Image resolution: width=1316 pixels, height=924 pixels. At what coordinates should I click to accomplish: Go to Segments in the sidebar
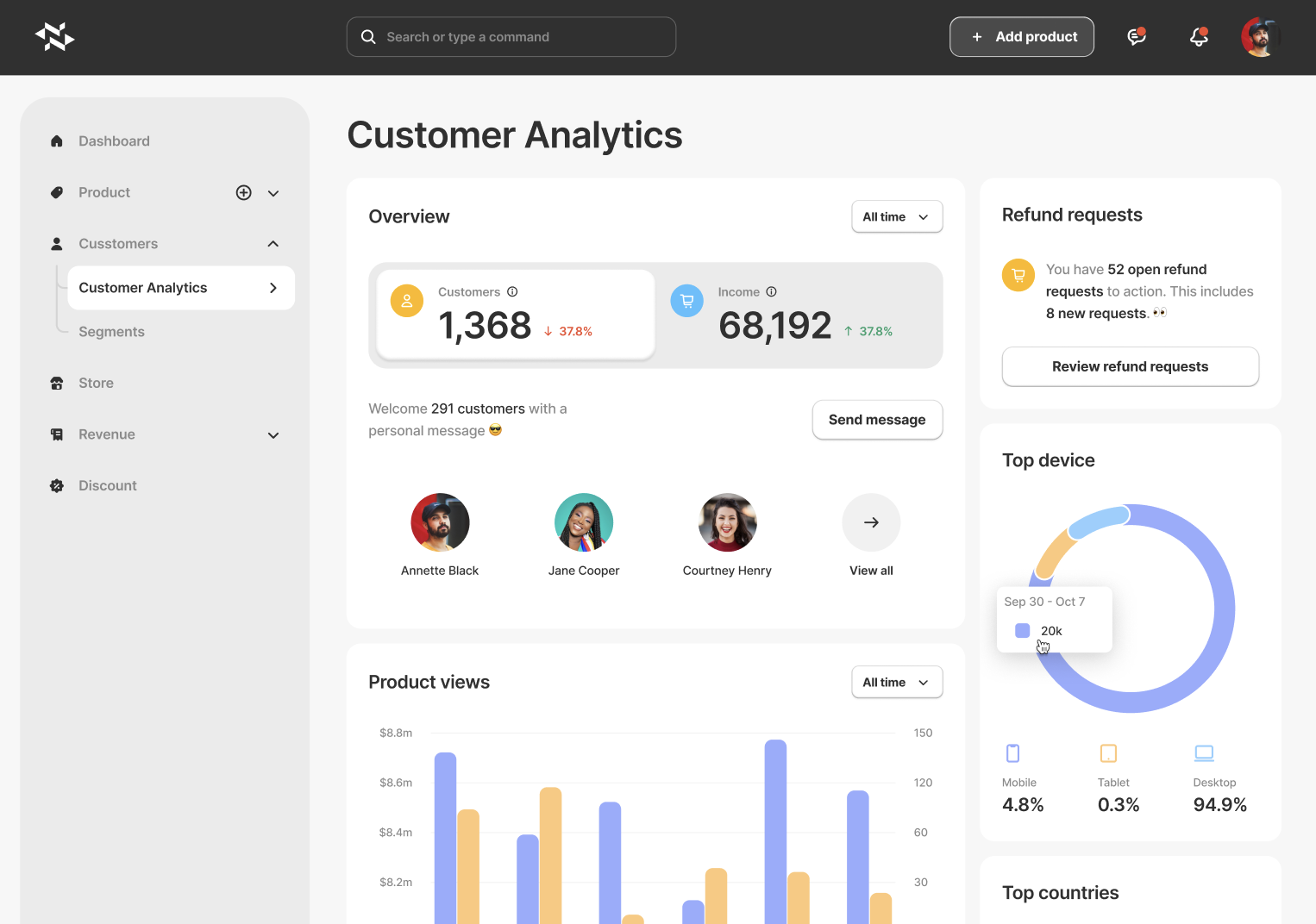(111, 332)
